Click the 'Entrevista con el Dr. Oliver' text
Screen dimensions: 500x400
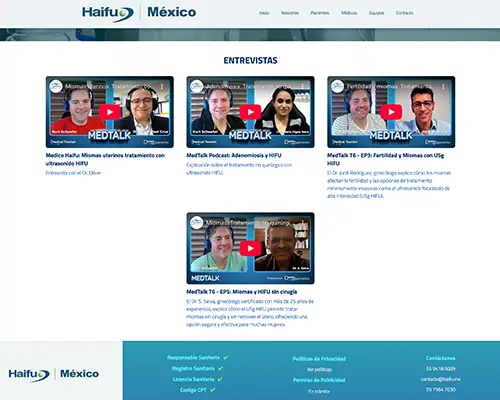[73, 173]
